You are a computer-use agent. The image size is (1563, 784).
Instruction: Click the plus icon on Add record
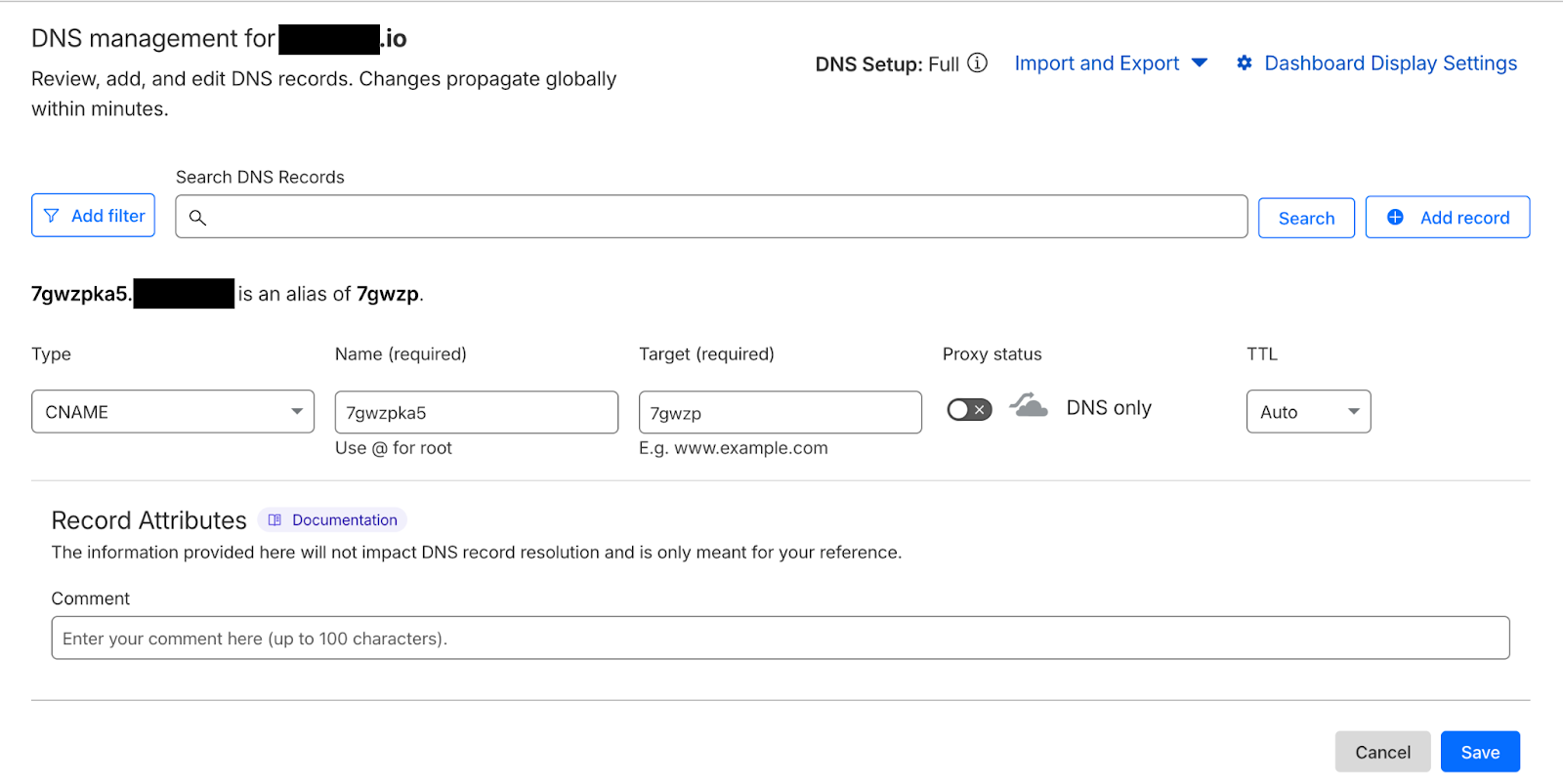[x=1395, y=218]
